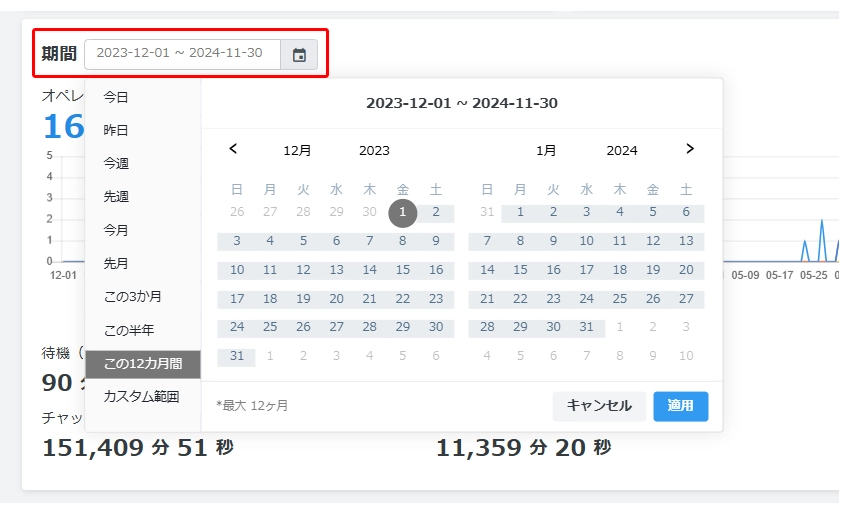Select December 31 in 2023 calendar
Screen dimensions: 852x507
coord(237,356)
